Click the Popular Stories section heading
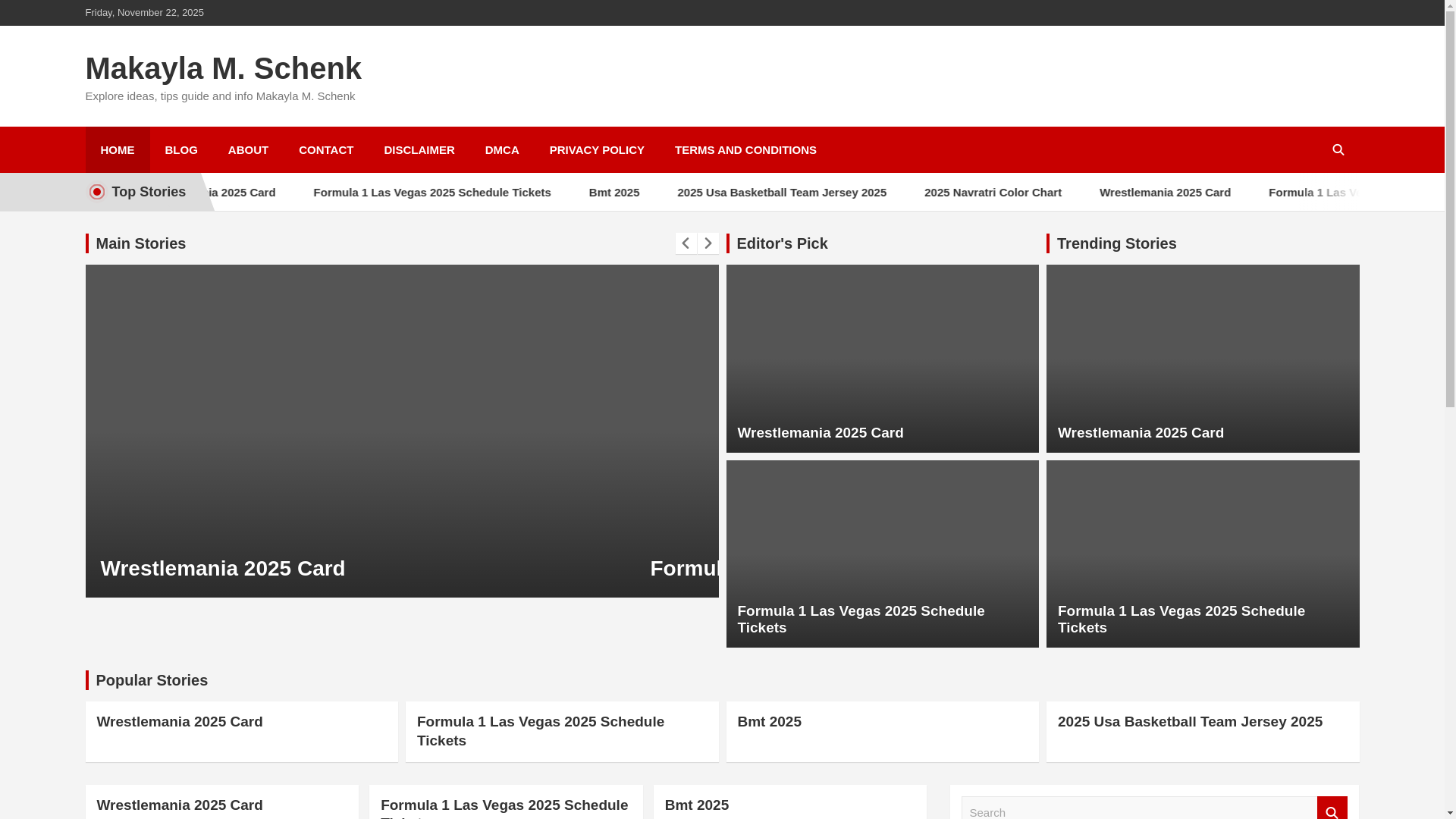The image size is (1456, 819). point(152,680)
